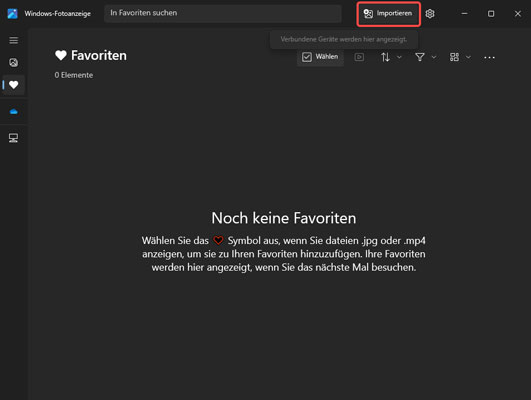
Task: Click the gallery layout icon
Action: tap(454, 57)
